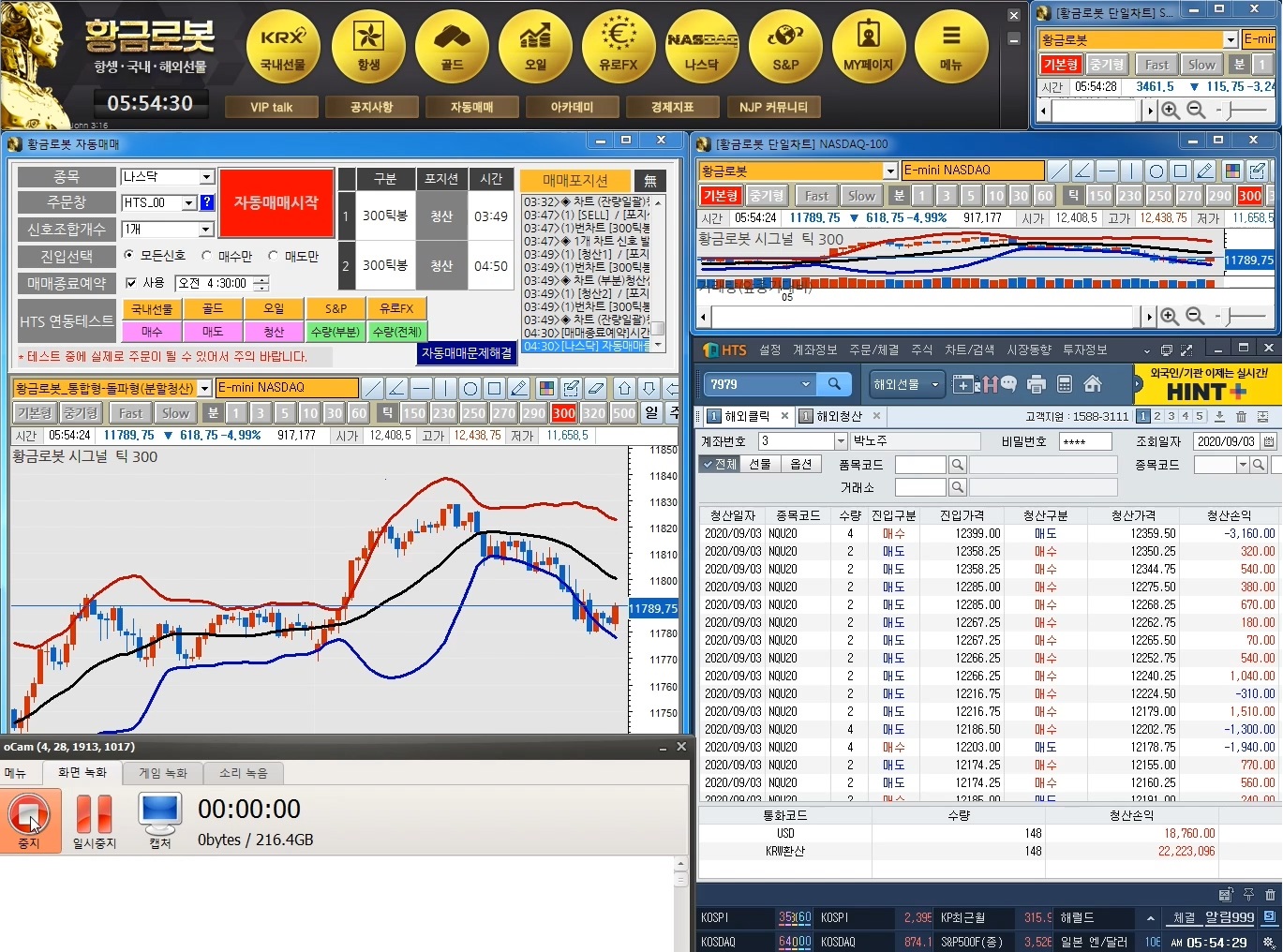Select eraser tool in 통합형 chart toolbar

click(596, 388)
